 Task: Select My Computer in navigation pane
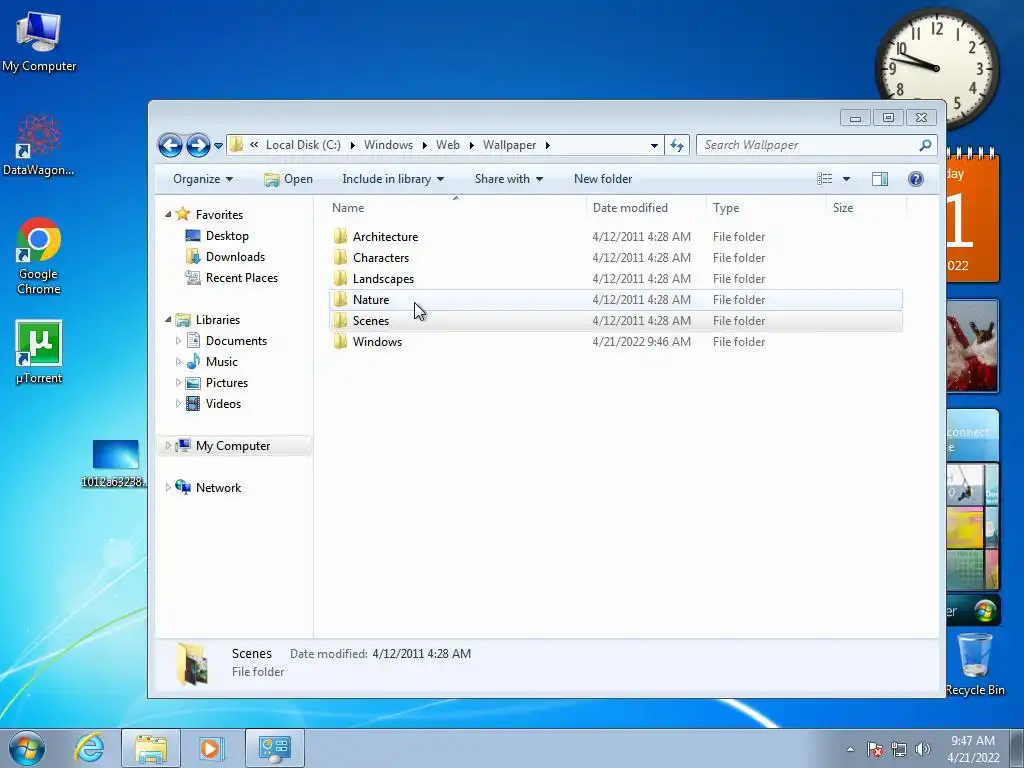[232, 445]
